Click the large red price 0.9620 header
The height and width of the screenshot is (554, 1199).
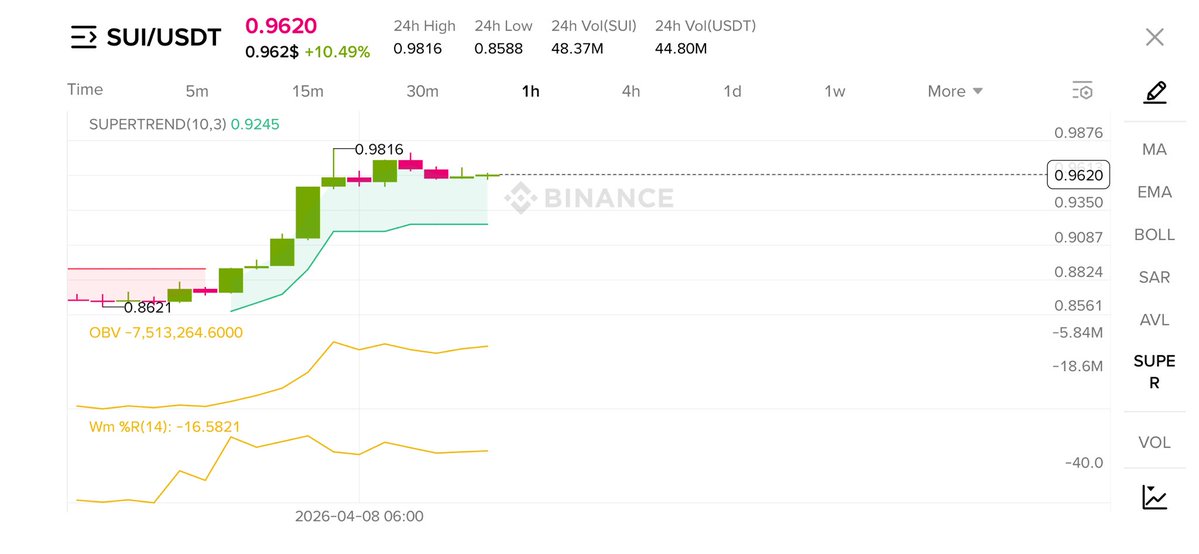click(x=281, y=26)
